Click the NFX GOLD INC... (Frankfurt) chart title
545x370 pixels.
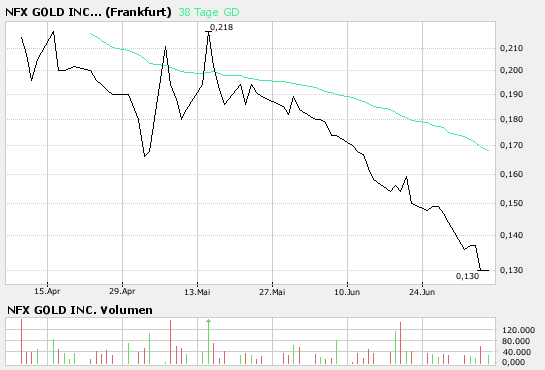88,12
